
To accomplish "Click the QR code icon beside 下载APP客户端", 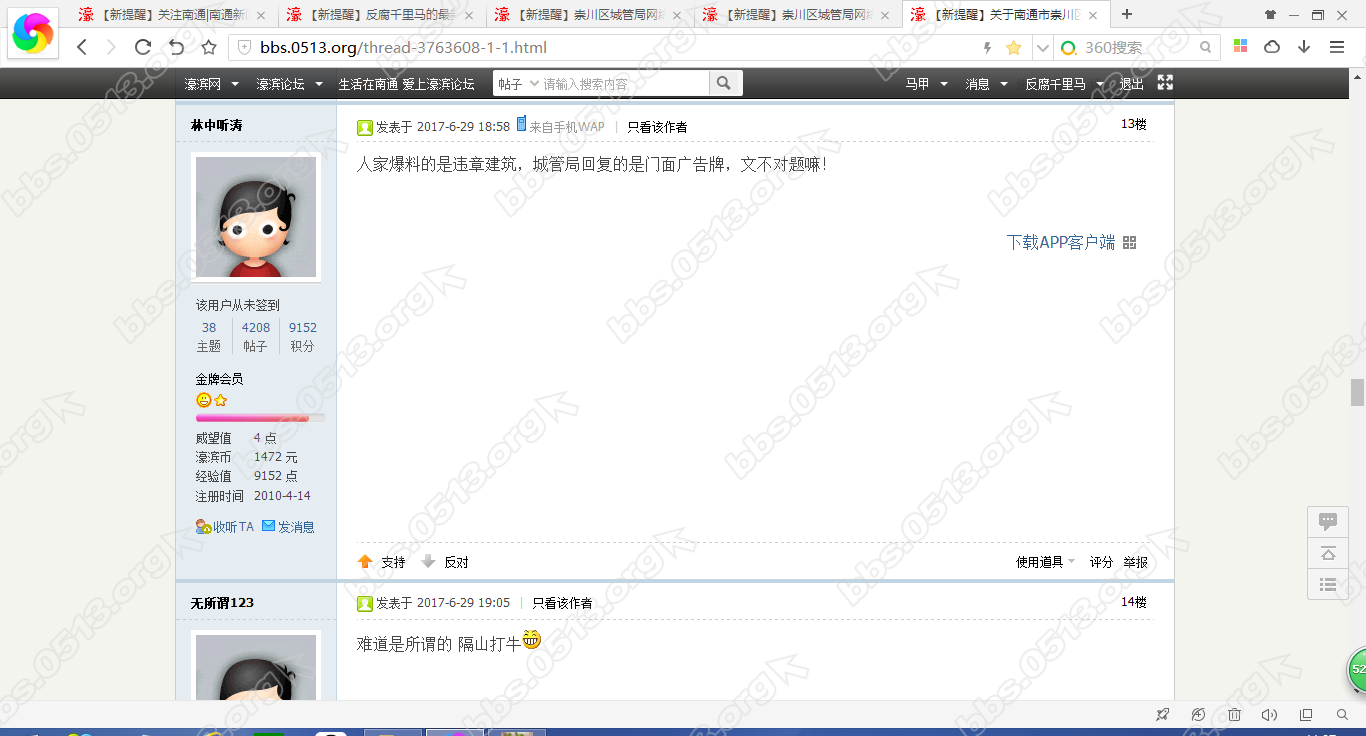I will (1130, 243).
